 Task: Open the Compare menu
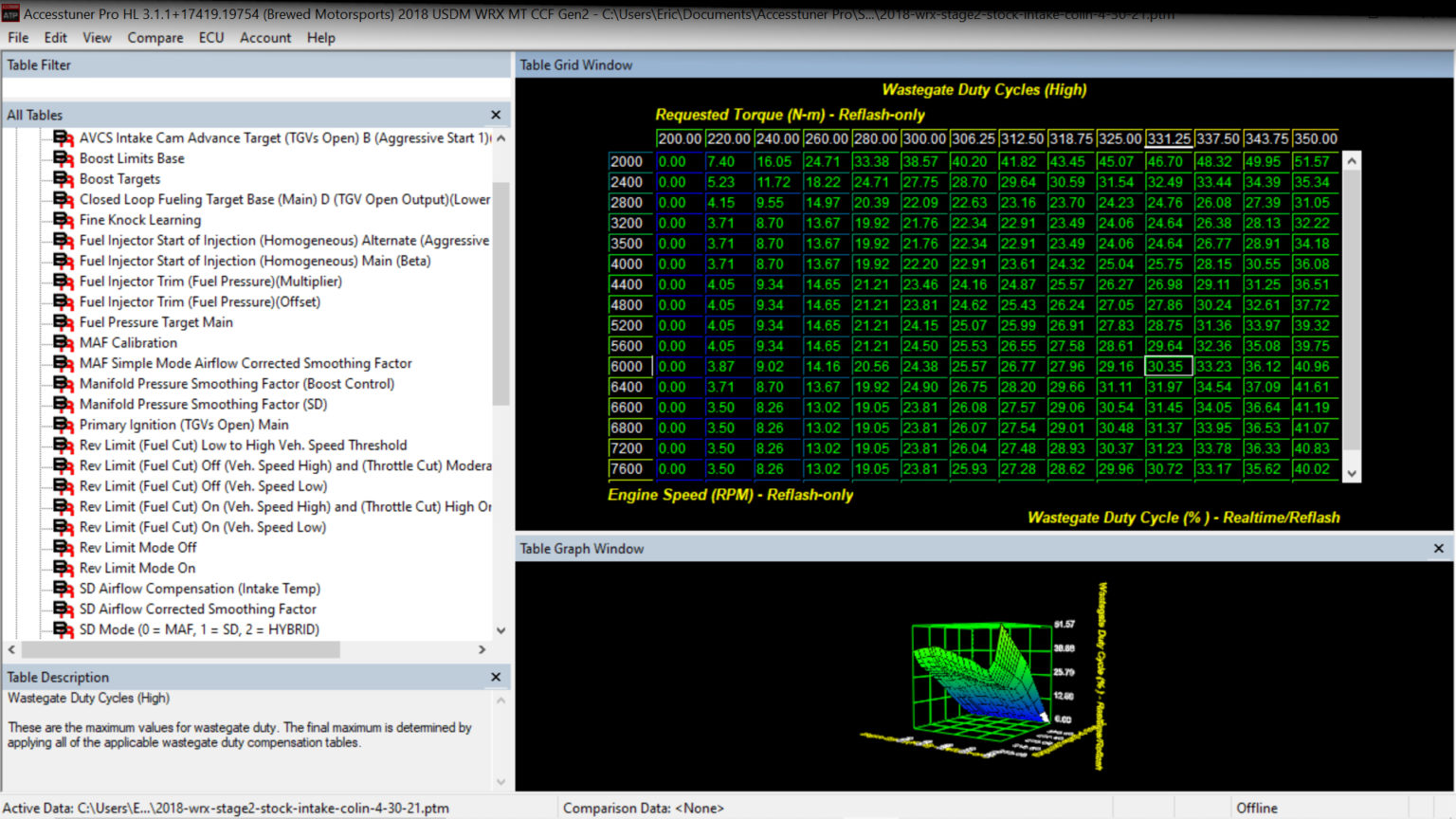pos(155,38)
